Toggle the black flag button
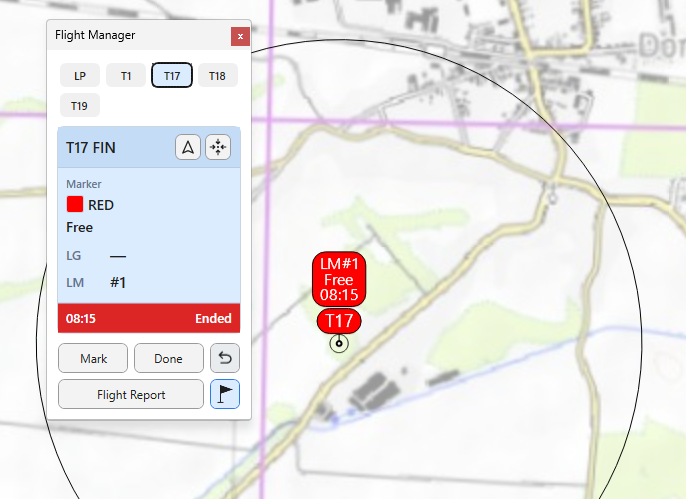Screen dimensions: 686x499 [225, 394]
